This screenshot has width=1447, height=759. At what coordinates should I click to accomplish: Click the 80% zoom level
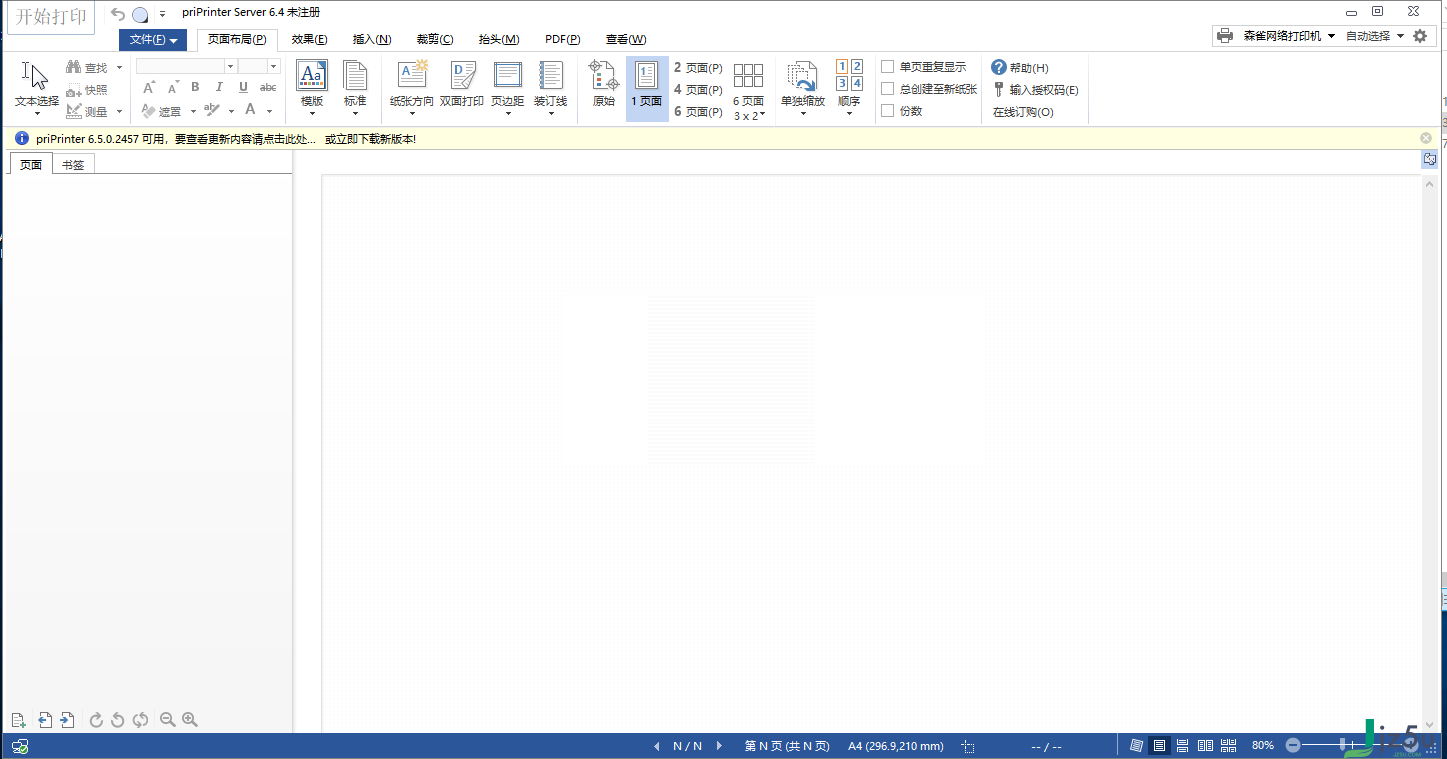(x=1263, y=746)
